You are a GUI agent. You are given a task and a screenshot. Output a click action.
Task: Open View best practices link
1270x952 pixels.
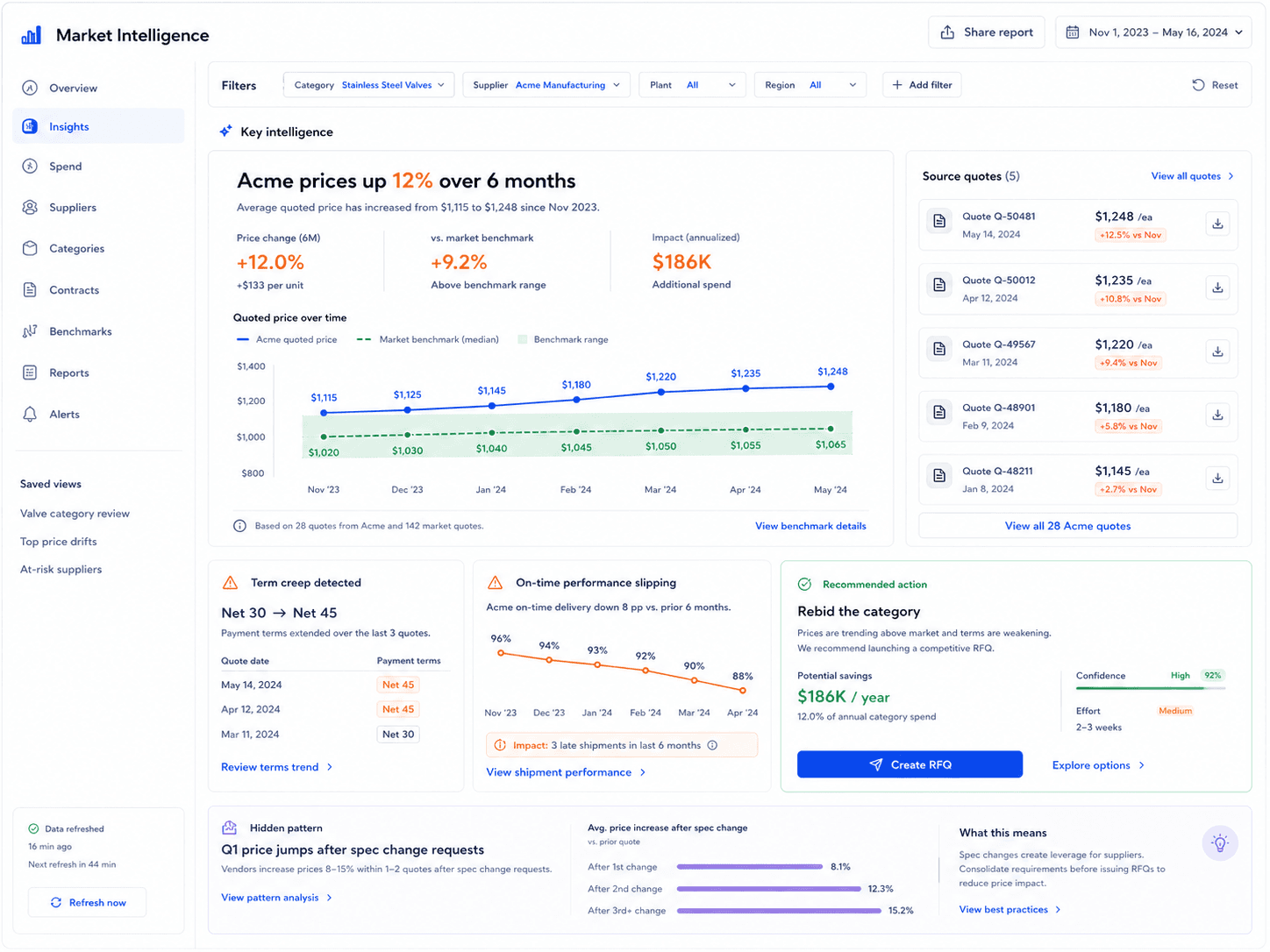(1010, 910)
